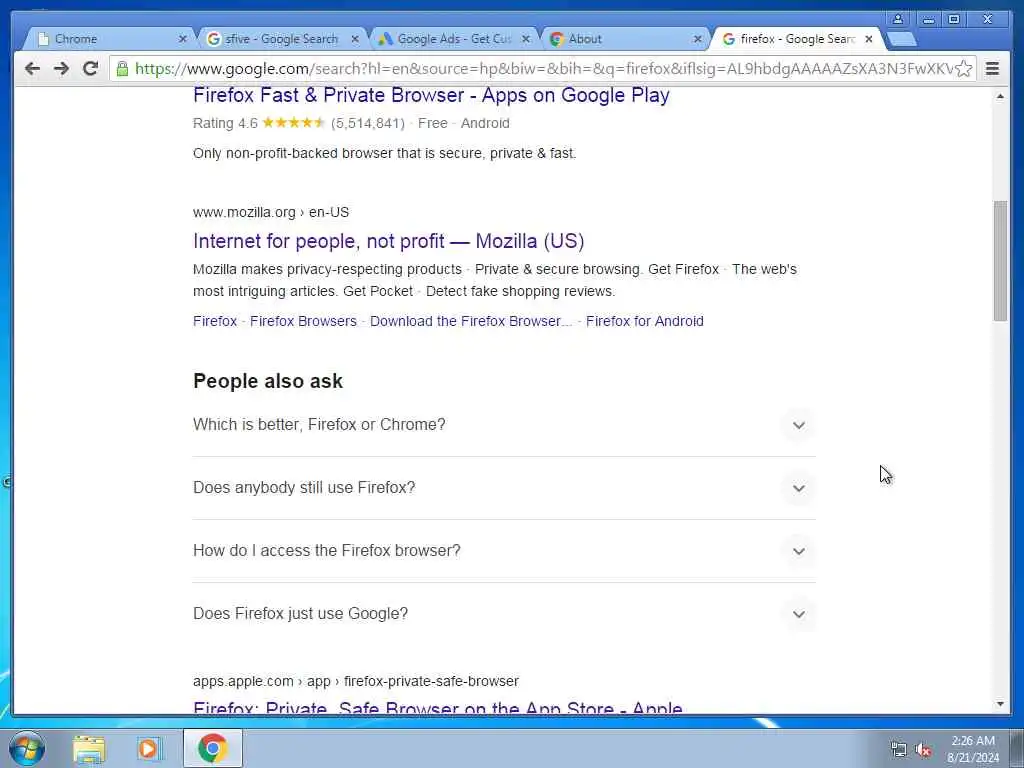Click the scrollbar down arrow

pyautogui.click(x=1000, y=704)
